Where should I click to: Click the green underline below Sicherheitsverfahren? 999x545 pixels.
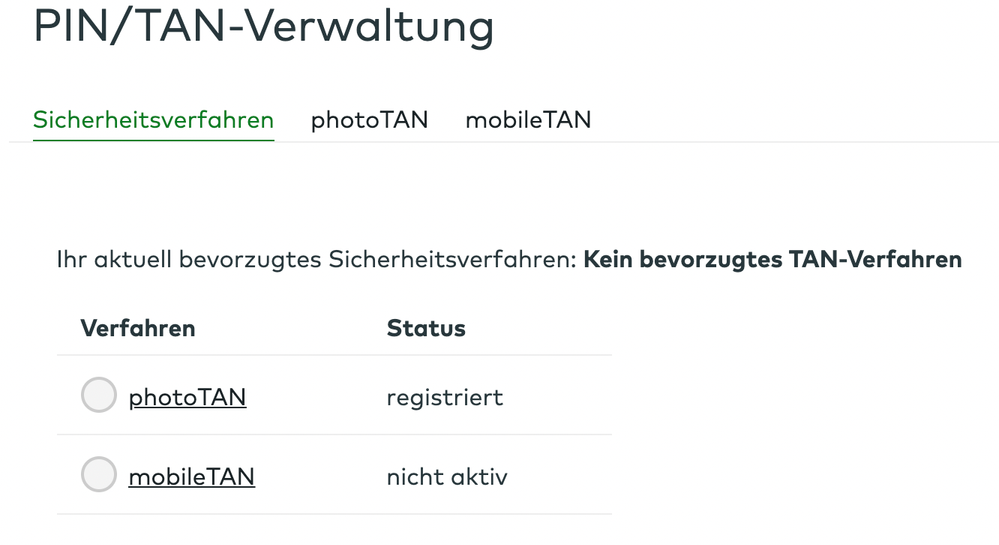click(x=153, y=140)
